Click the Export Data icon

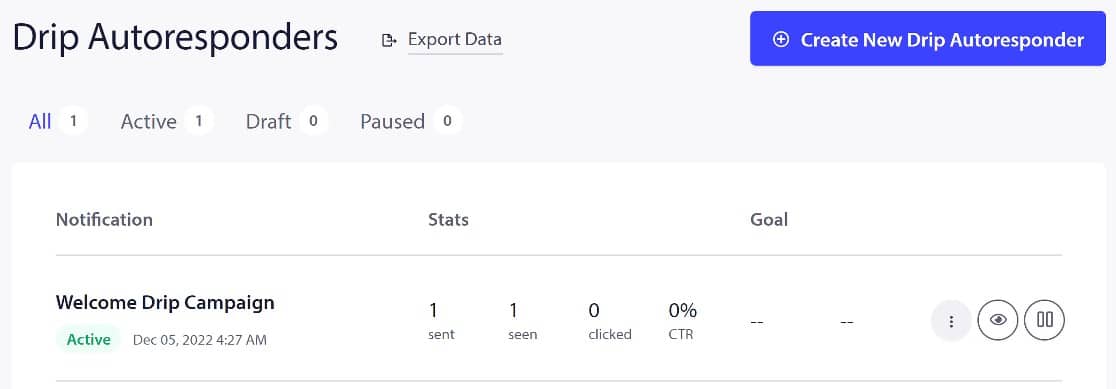(x=389, y=40)
